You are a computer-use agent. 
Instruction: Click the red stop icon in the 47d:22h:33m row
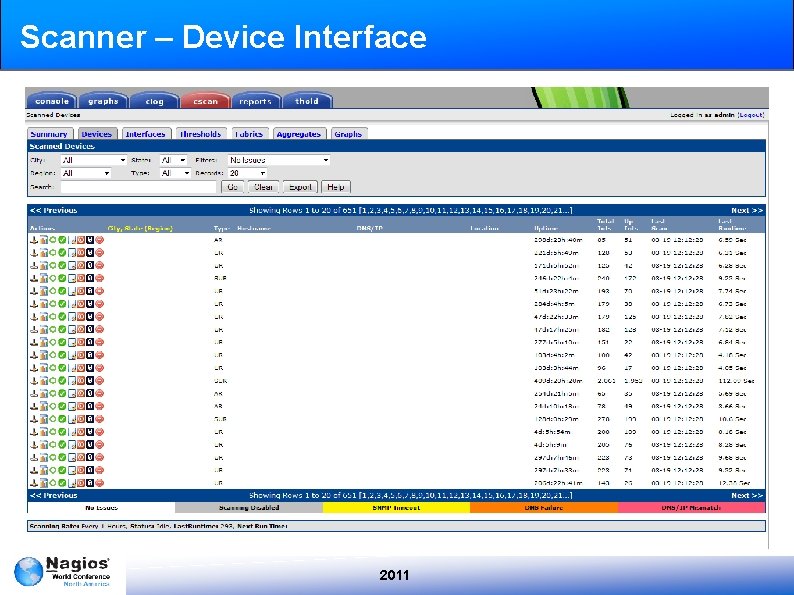pyautogui.click(x=99, y=316)
